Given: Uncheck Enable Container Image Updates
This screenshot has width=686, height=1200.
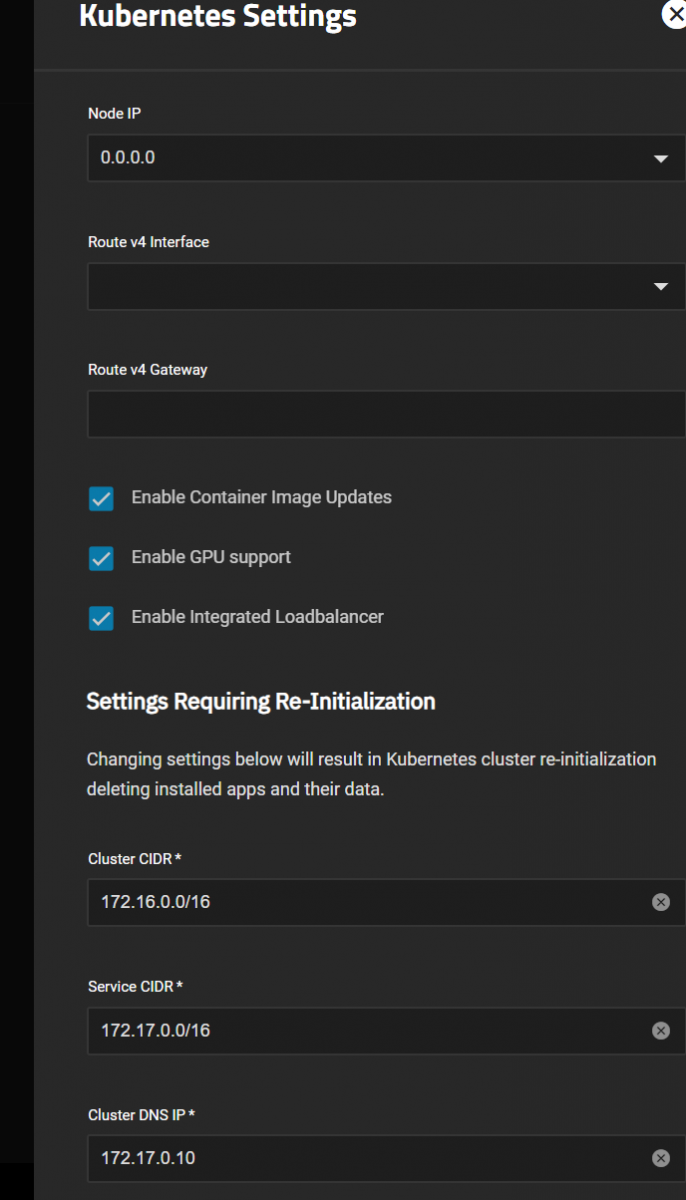Looking at the screenshot, I should pyautogui.click(x=101, y=498).
